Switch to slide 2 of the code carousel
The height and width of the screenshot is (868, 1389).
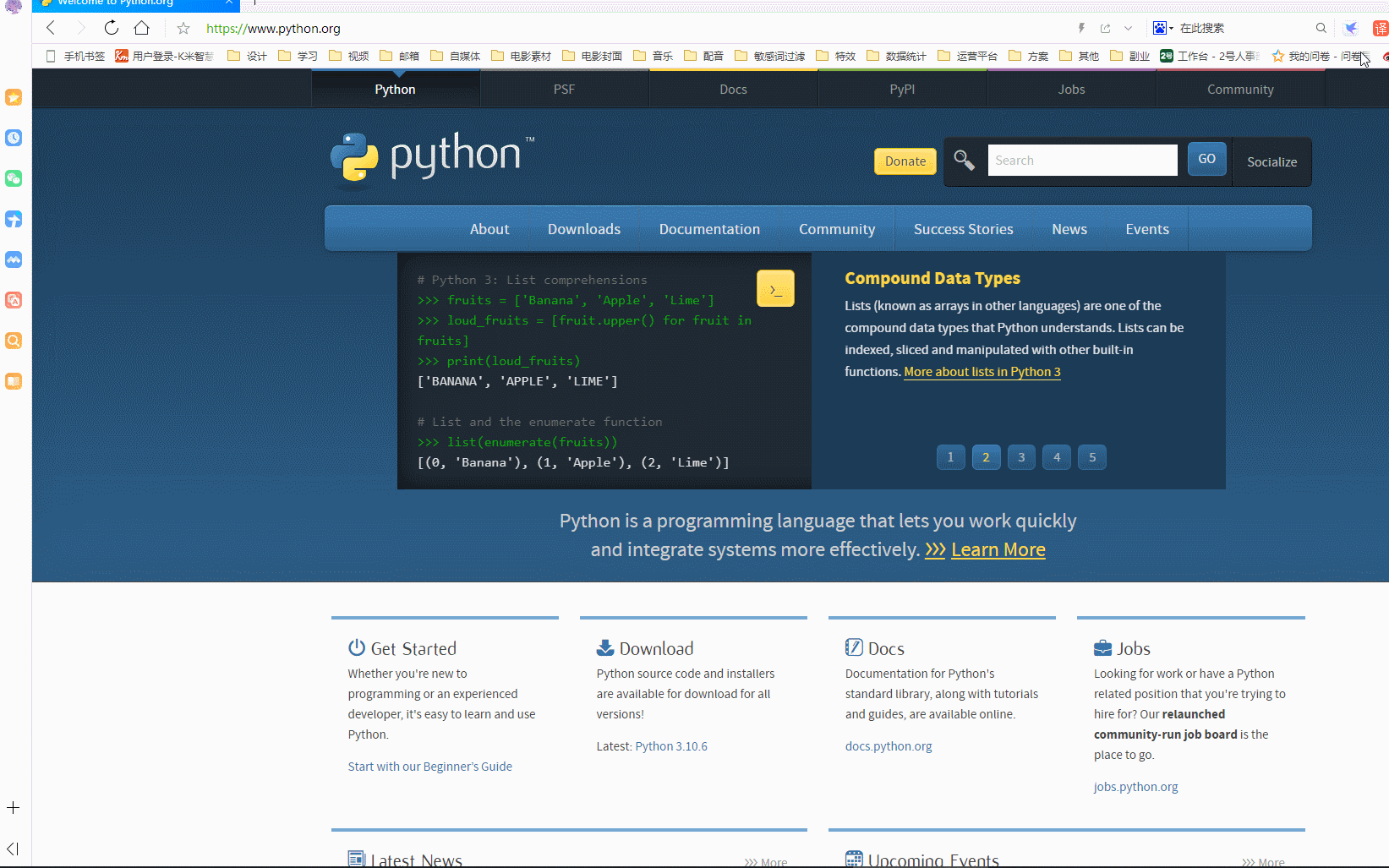point(986,457)
